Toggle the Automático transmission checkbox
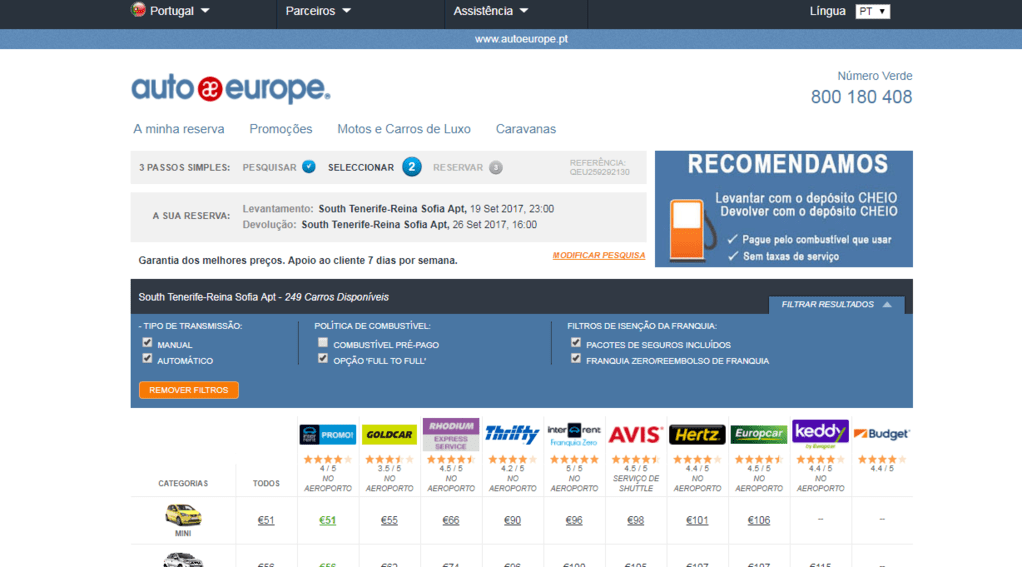1022x567 pixels. click(147, 358)
